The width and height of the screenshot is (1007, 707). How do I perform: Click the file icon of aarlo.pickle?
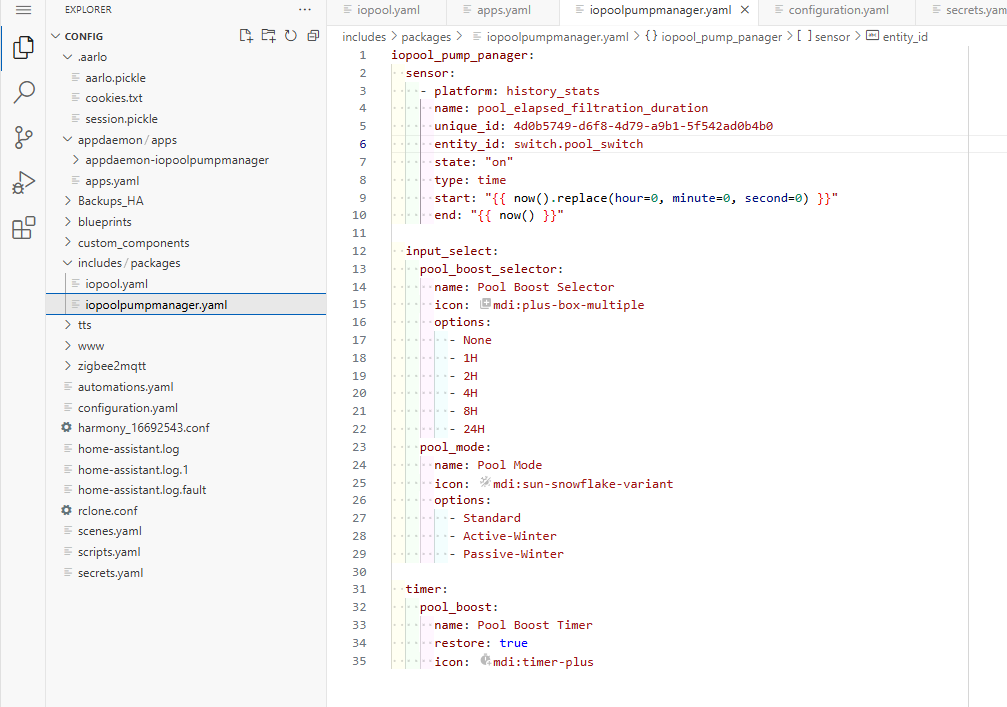[76, 78]
